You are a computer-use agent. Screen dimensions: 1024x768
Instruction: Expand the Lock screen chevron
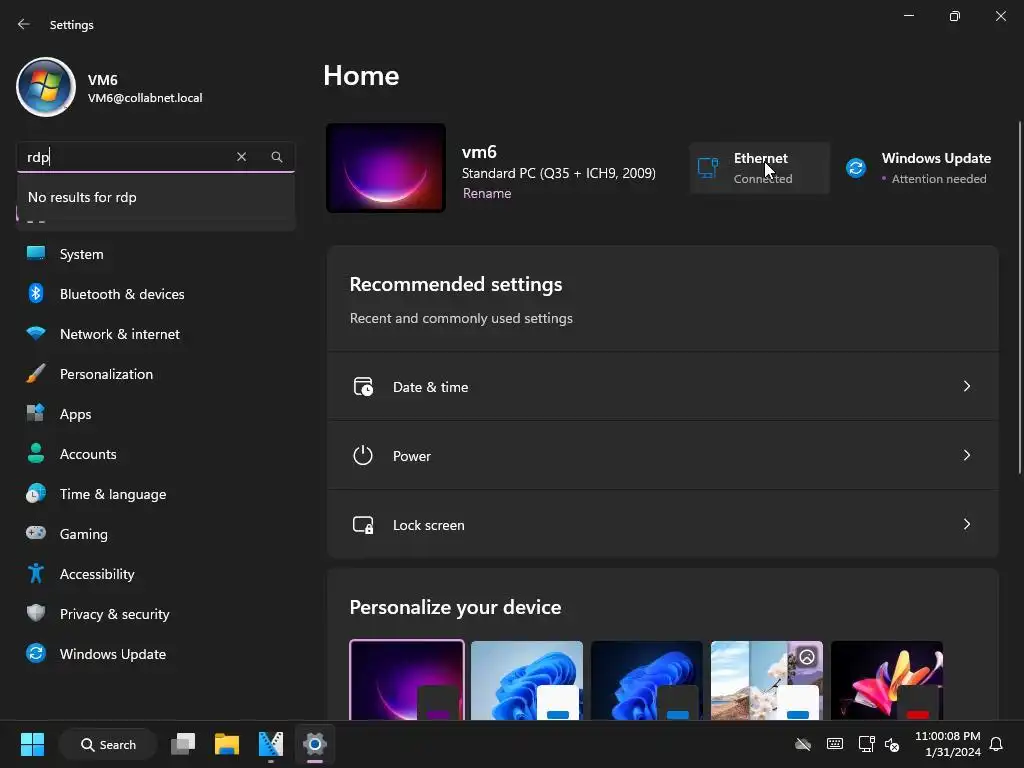pos(967,524)
